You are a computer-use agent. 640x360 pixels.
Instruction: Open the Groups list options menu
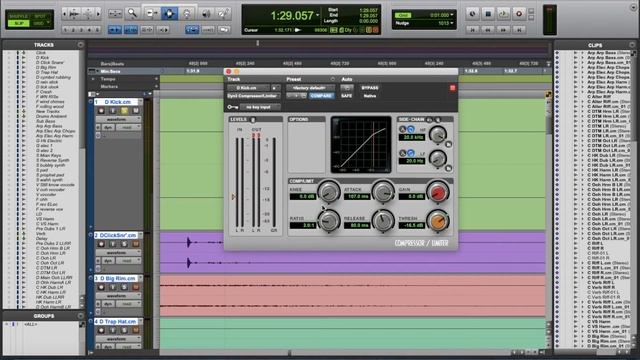tap(80, 316)
